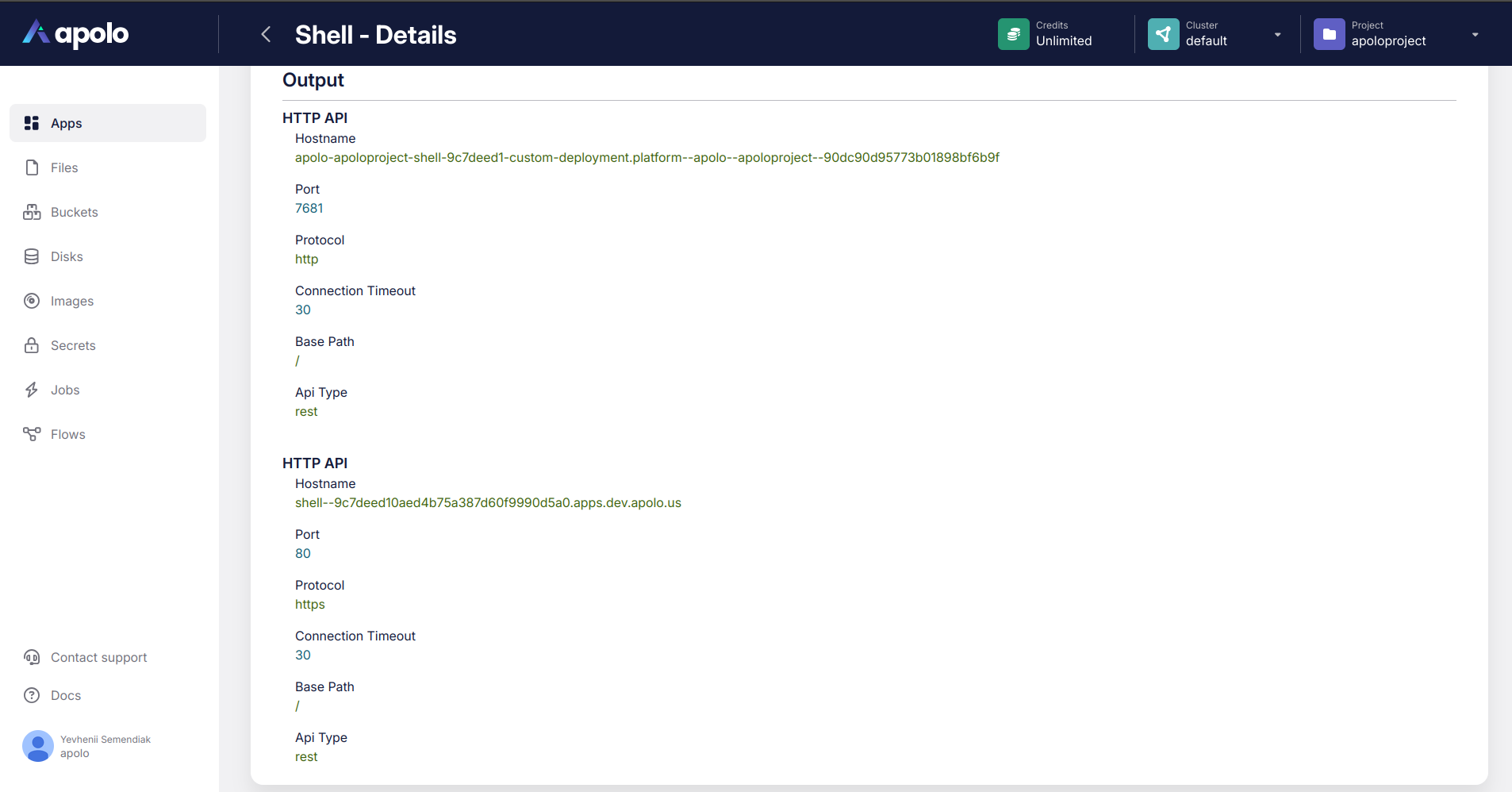Click the apps.dev.apolo.us hostname value
This screenshot has height=792, width=1512.
click(488, 502)
